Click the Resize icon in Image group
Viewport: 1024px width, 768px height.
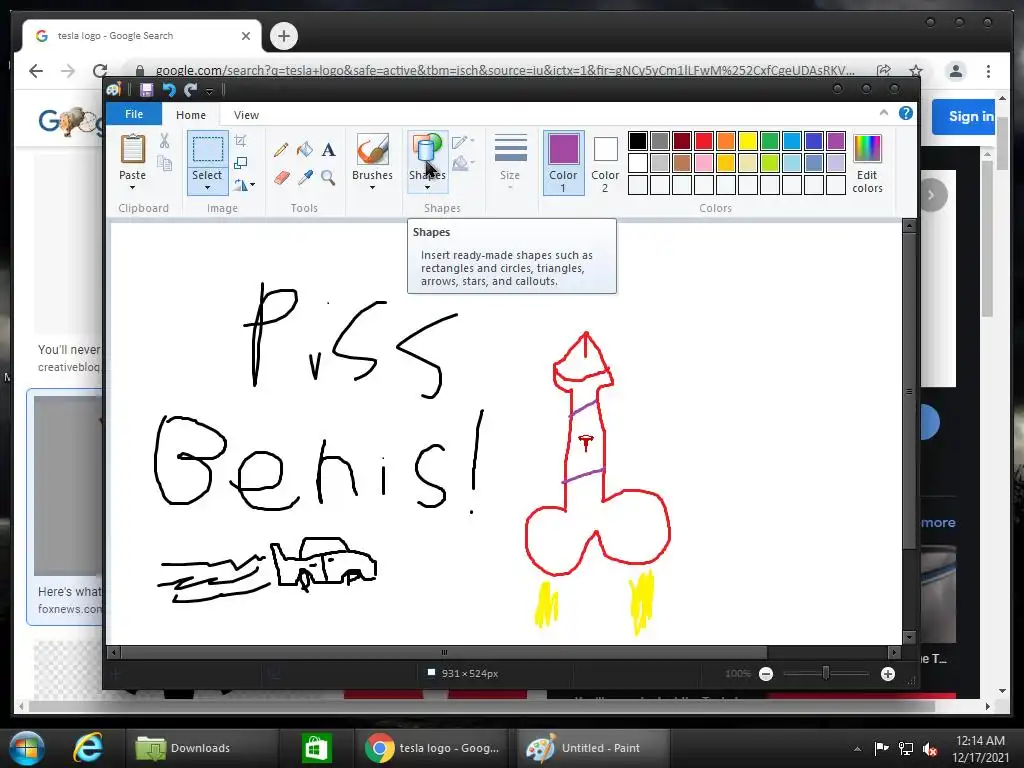coord(240,163)
